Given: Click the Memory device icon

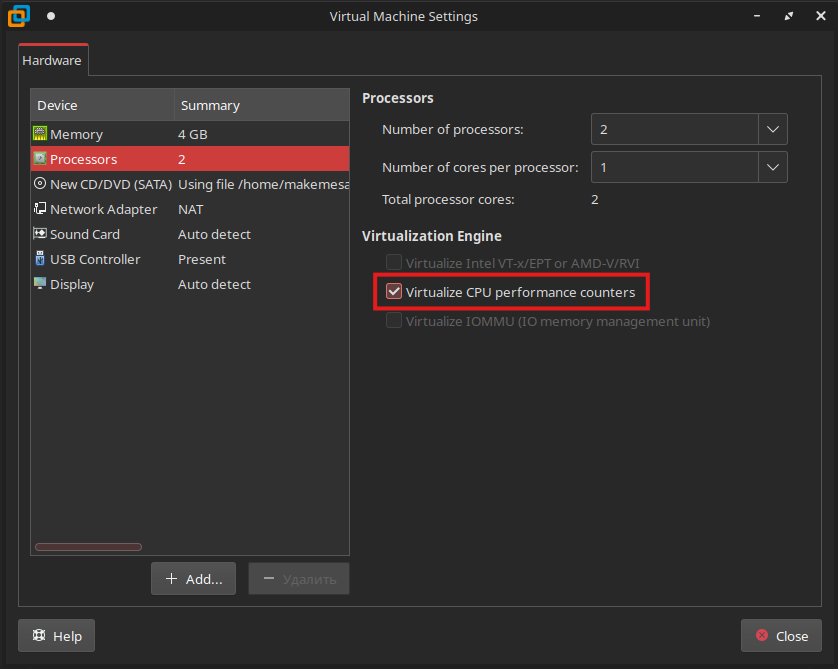Looking at the screenshot, I should pos(40,134).
